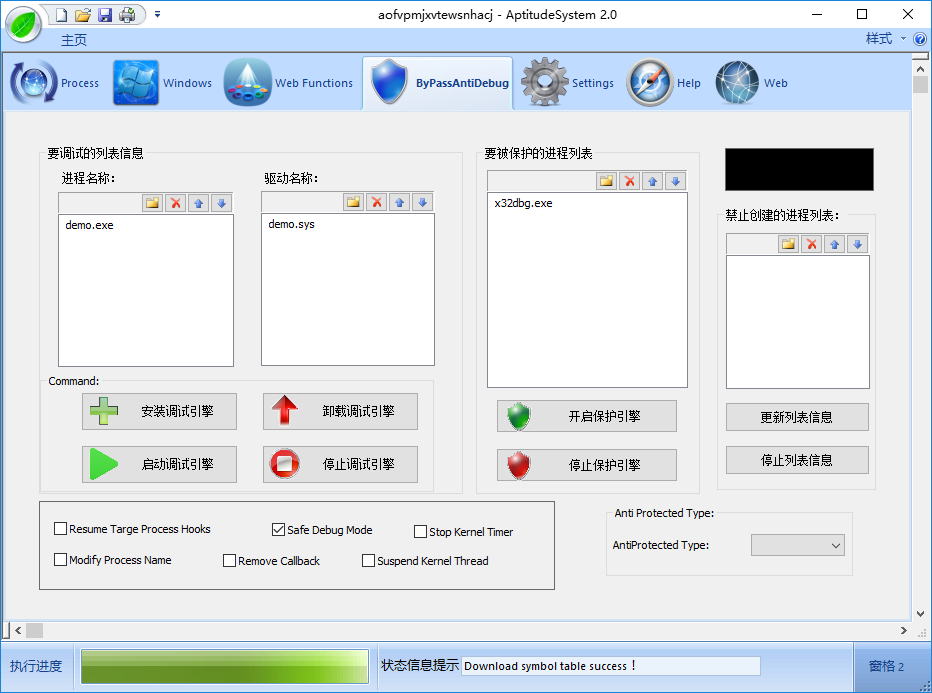Click the 启动调试引擎 start button
Viewport: 932px width, 693px height.
159,464
